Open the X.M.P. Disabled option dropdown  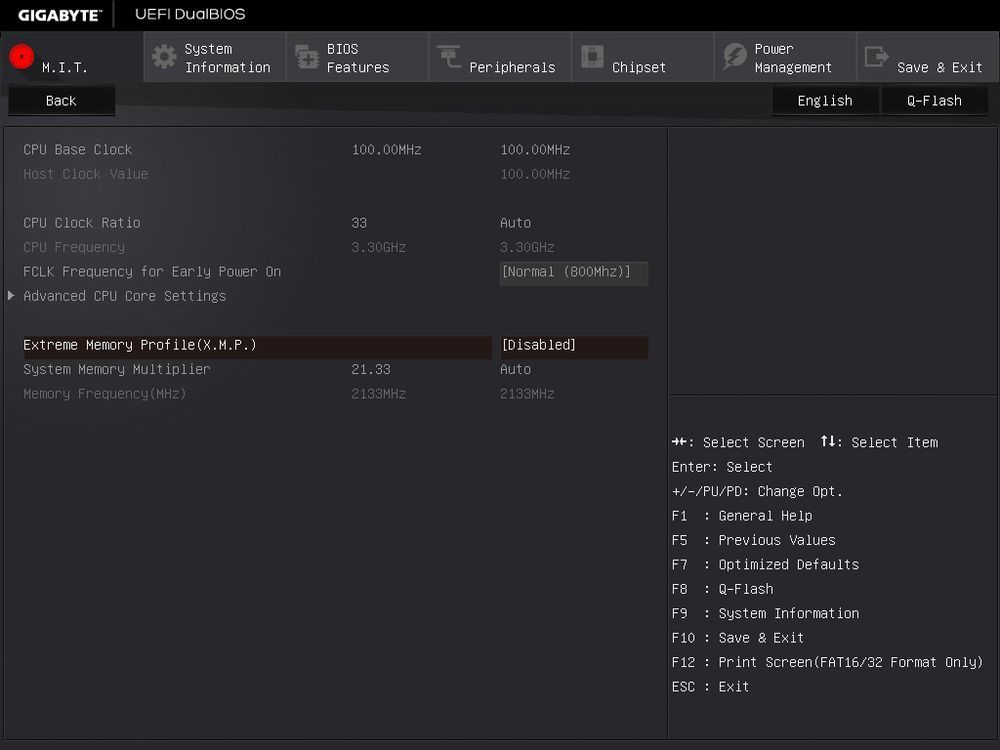574,346
